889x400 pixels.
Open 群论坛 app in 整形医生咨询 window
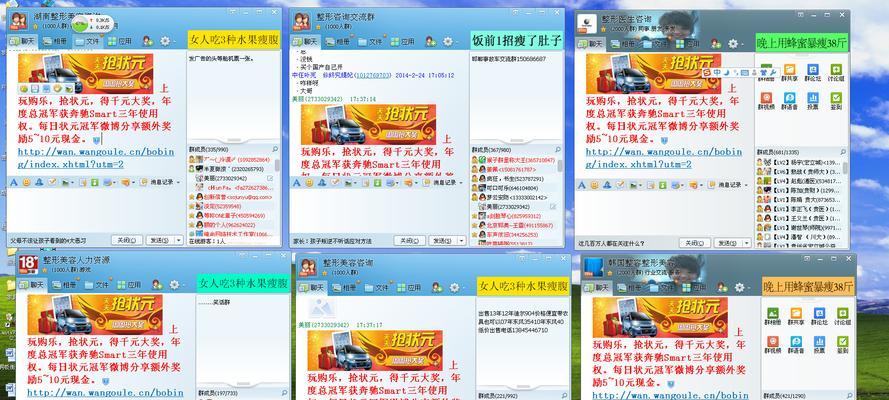(x=812, y=73)
